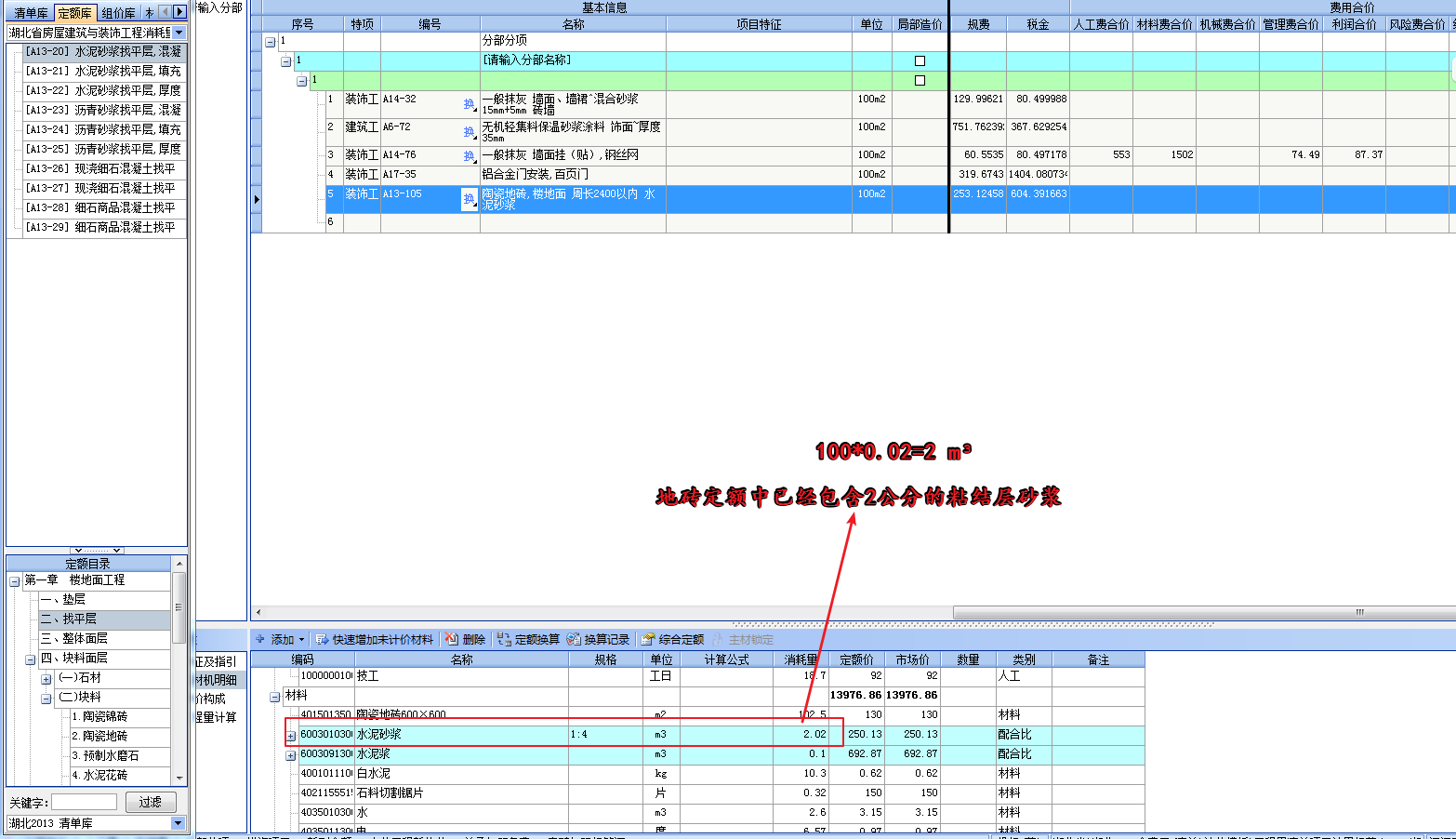1456x839 pixels.
Task: Click 快速增加未计价材料 toolbar item
Action: (375, 639)
